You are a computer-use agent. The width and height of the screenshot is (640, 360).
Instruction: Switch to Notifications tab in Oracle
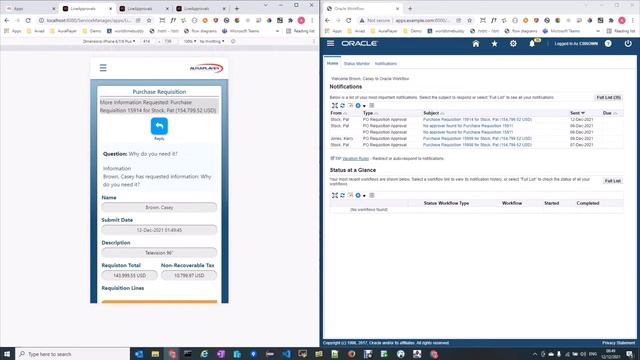[x=386, y=64]
